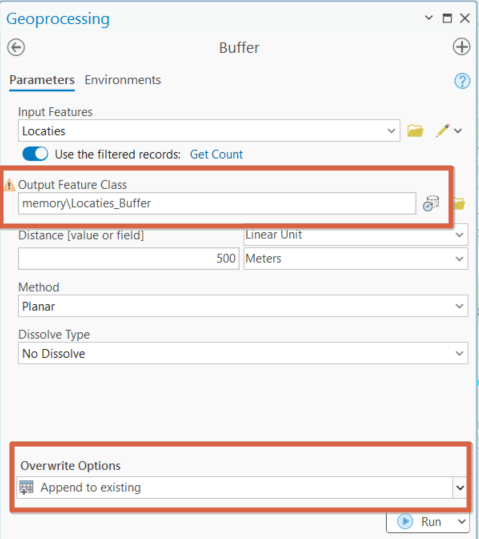Click the Run button
Image resolution: width=479 pixels, height=539 pixels.
420,522
